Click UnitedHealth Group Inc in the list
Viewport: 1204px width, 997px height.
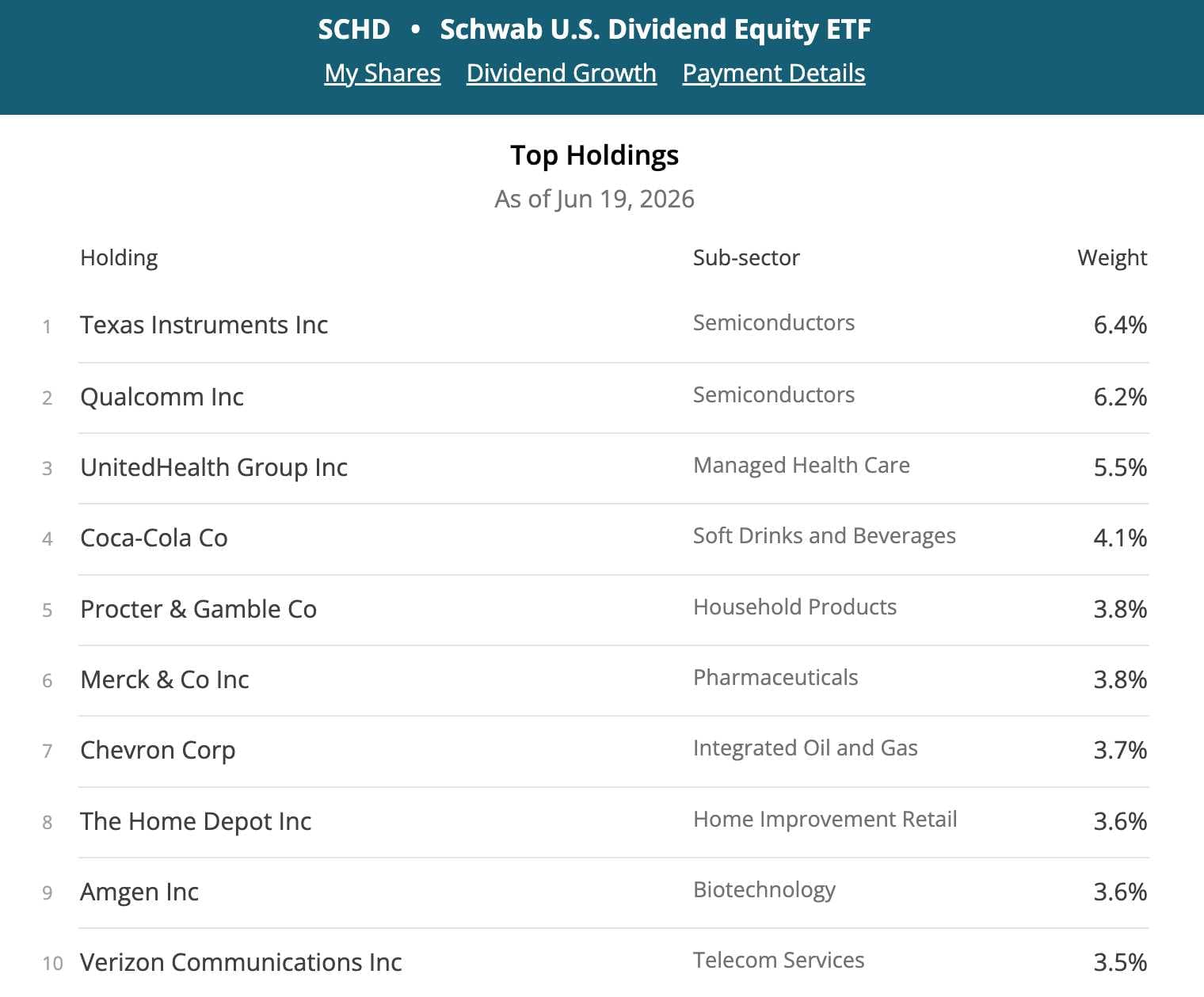pyautogui.click(x=214, y=467)
